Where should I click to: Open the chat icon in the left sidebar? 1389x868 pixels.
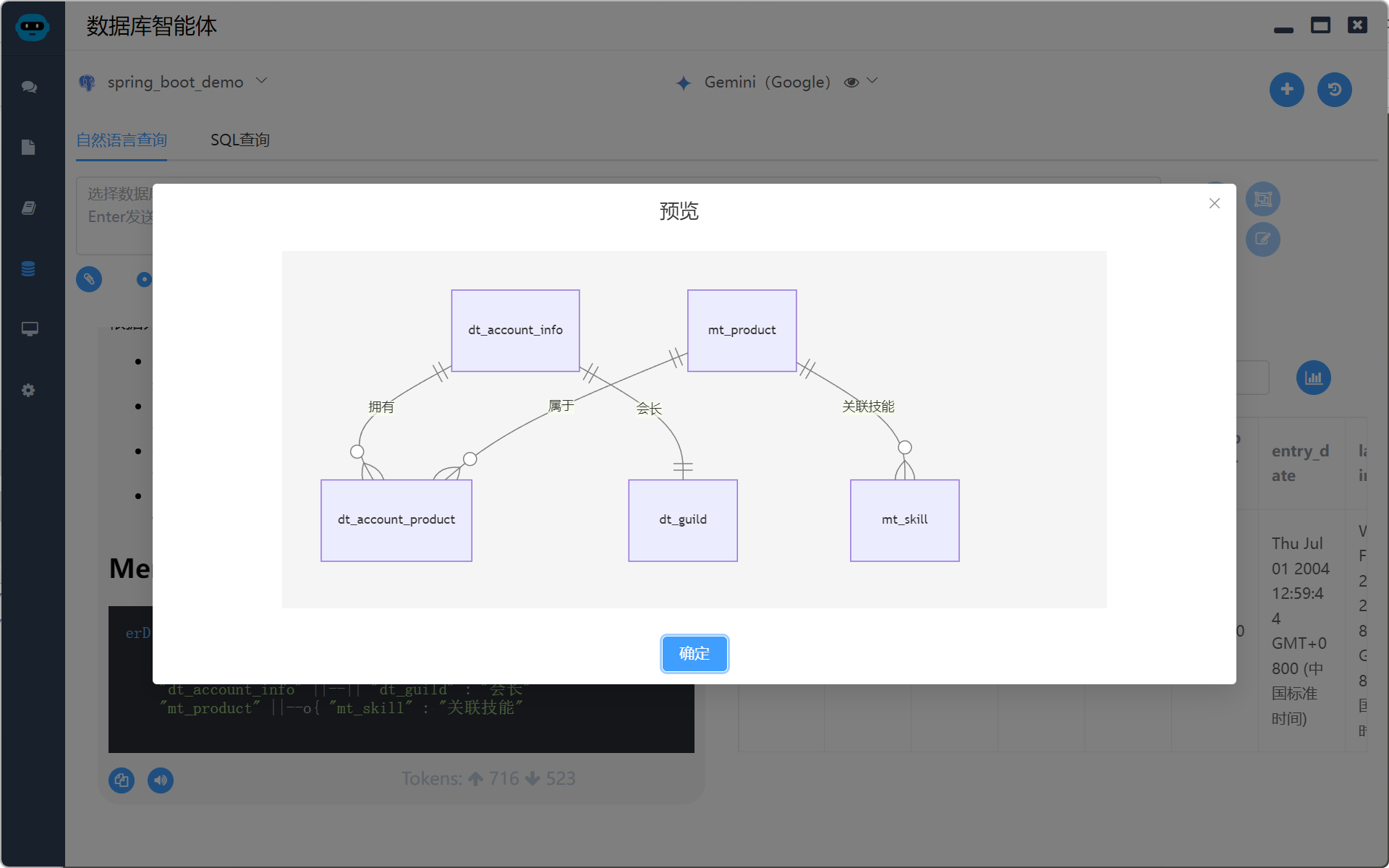[29, 87]
